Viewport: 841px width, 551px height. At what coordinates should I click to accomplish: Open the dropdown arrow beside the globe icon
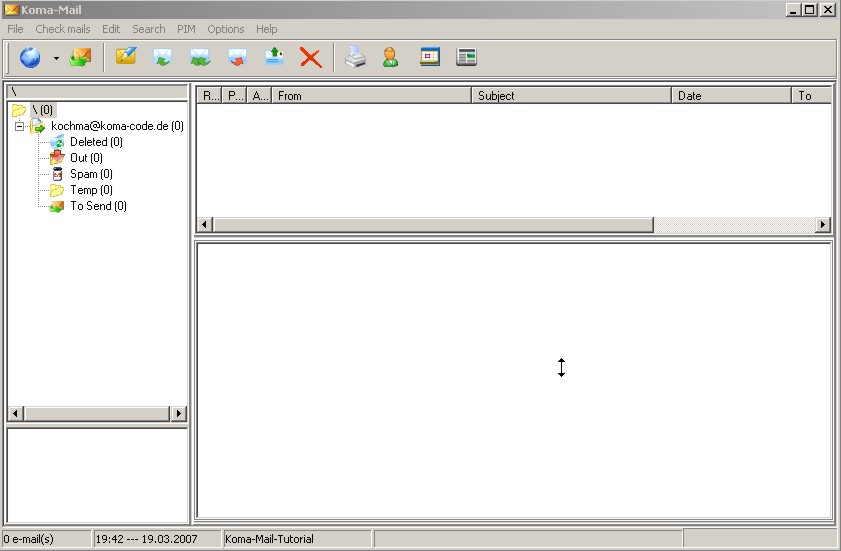tap(56, 58)
